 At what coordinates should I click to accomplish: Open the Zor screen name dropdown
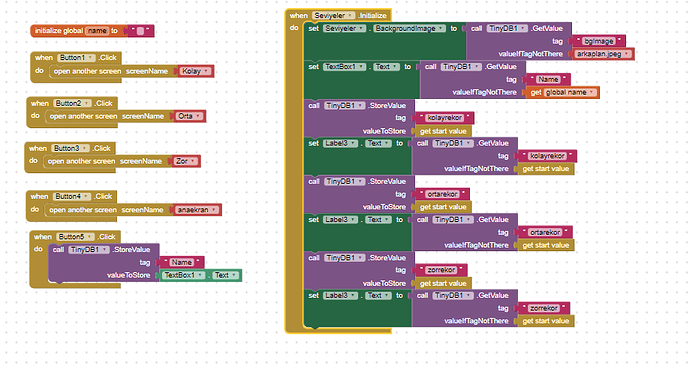click(186, 161)
